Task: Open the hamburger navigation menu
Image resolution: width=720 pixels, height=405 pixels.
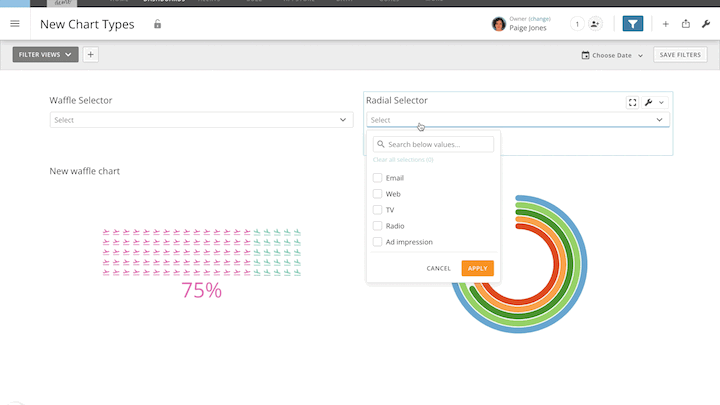Action: (x=14, y=23)
